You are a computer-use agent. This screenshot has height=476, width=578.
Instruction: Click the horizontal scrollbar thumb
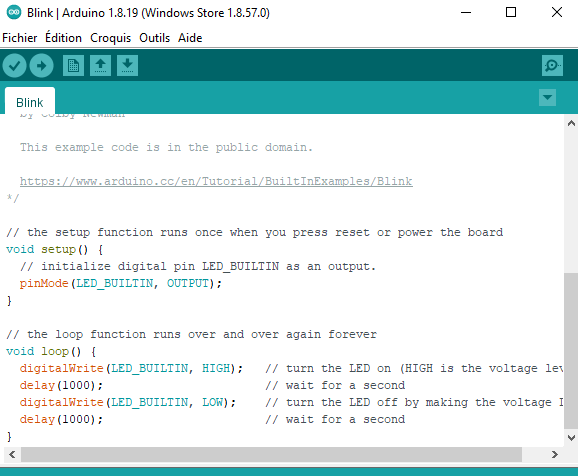point(271,454)
